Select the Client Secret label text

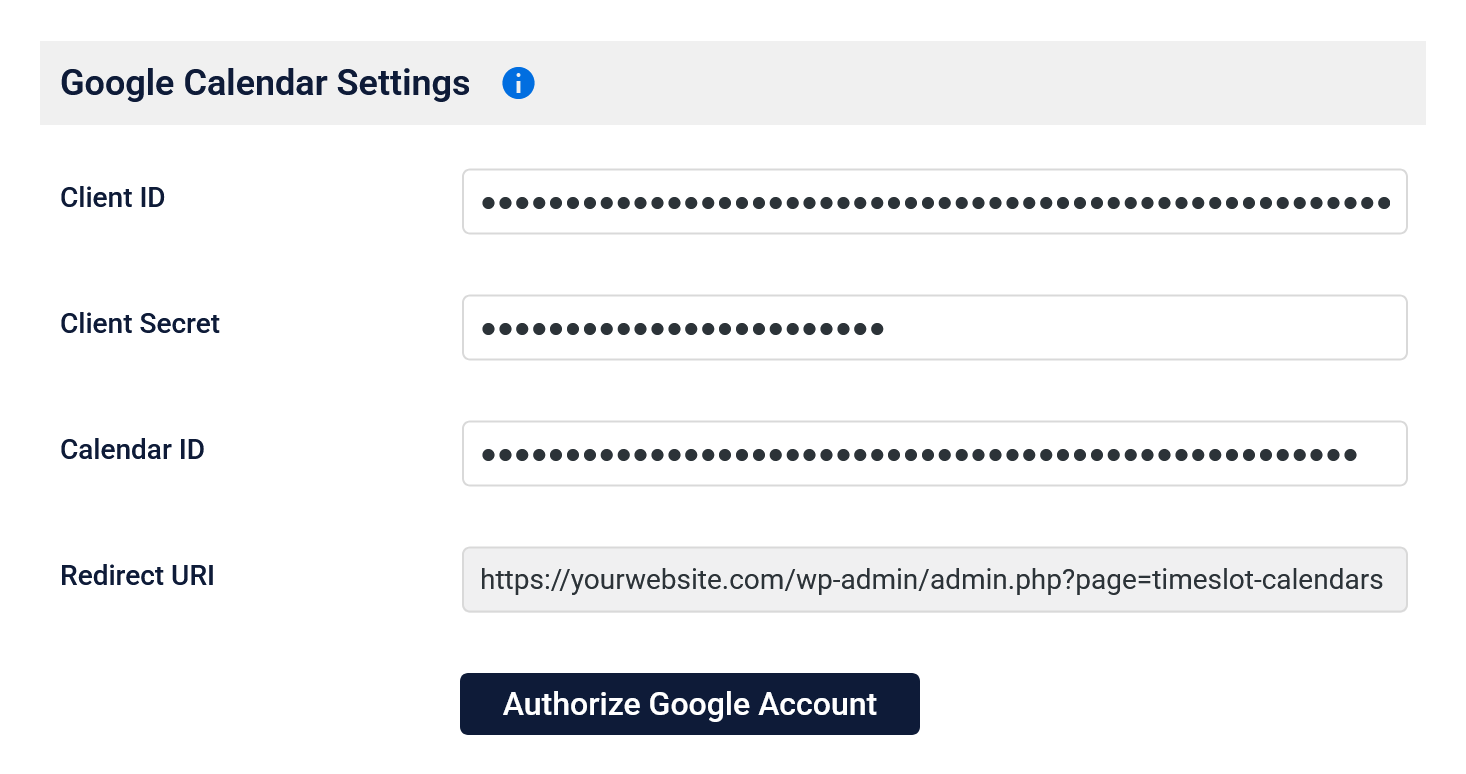click(139, 323)
